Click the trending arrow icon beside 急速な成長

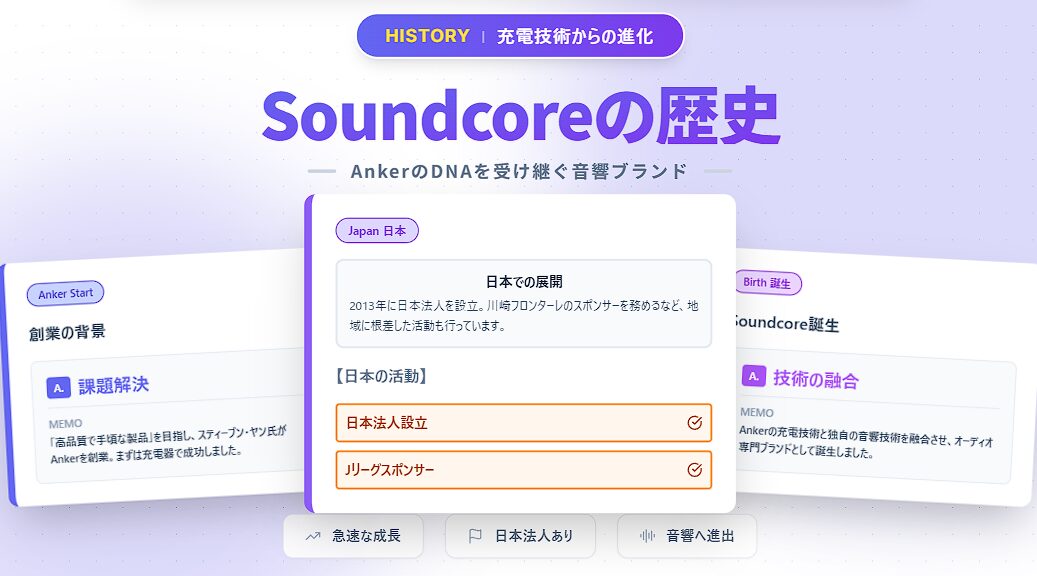[313, 536]
